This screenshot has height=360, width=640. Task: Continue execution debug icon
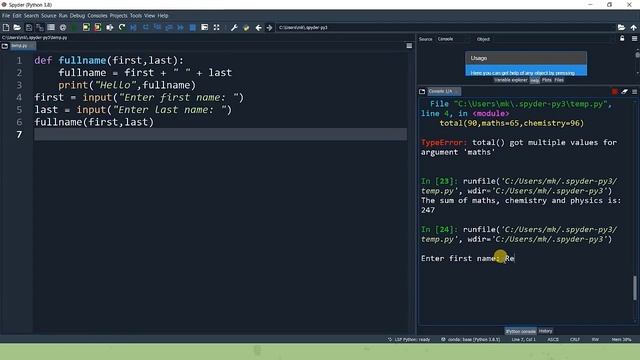[180, 27]
